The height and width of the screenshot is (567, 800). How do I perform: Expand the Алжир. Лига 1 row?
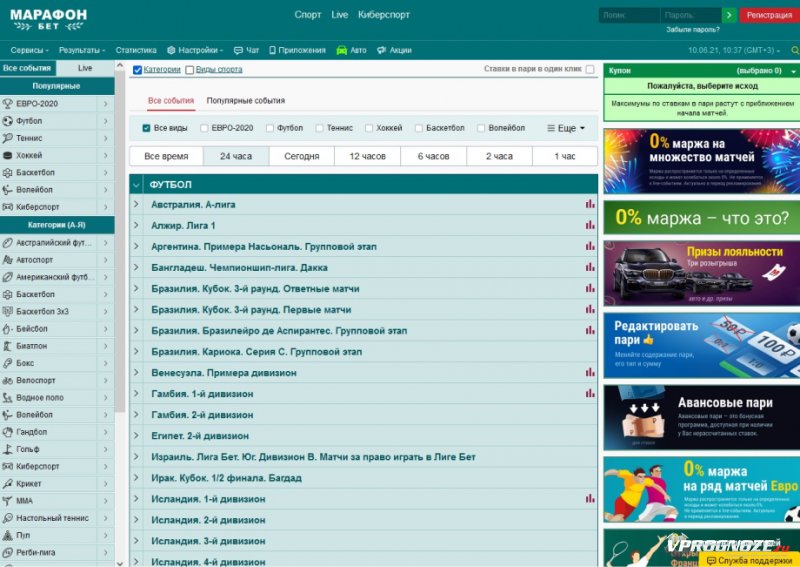(x=137, y=226)
